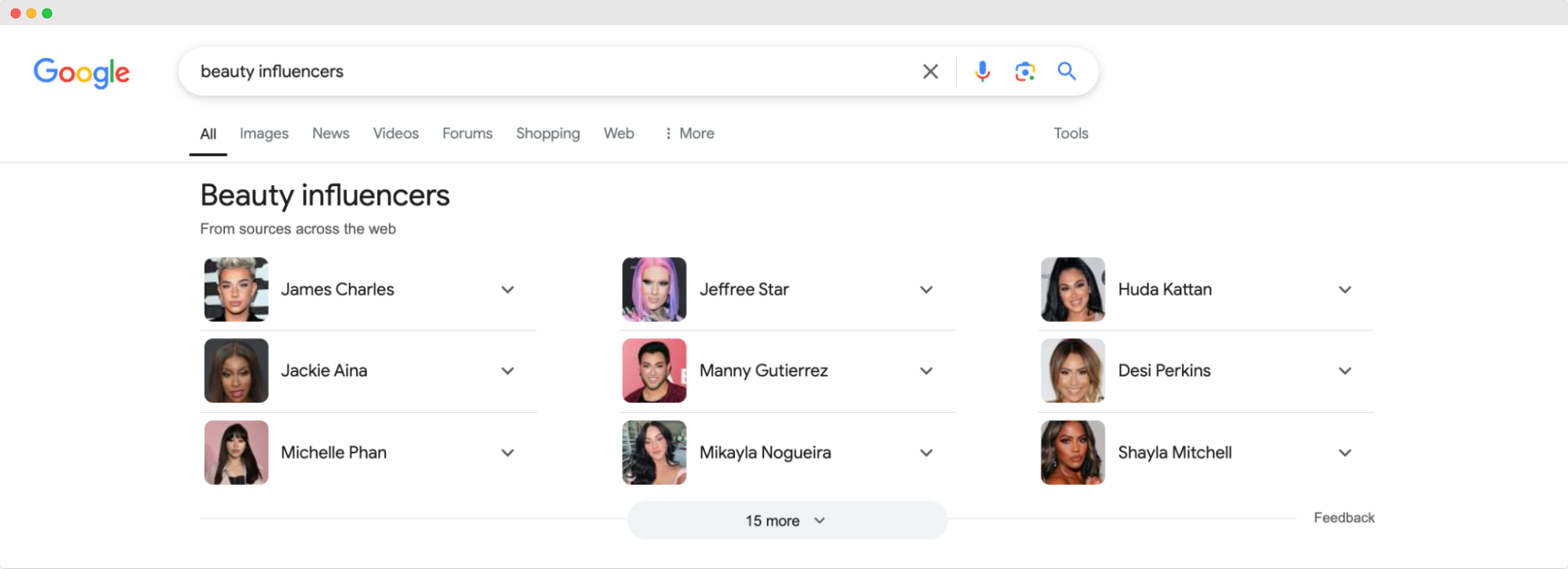The height and width of the screenshot is (569, 1568).
Task: Click Manny Gutierrez thumbnail photo
Action: click(x=654, y=371)
